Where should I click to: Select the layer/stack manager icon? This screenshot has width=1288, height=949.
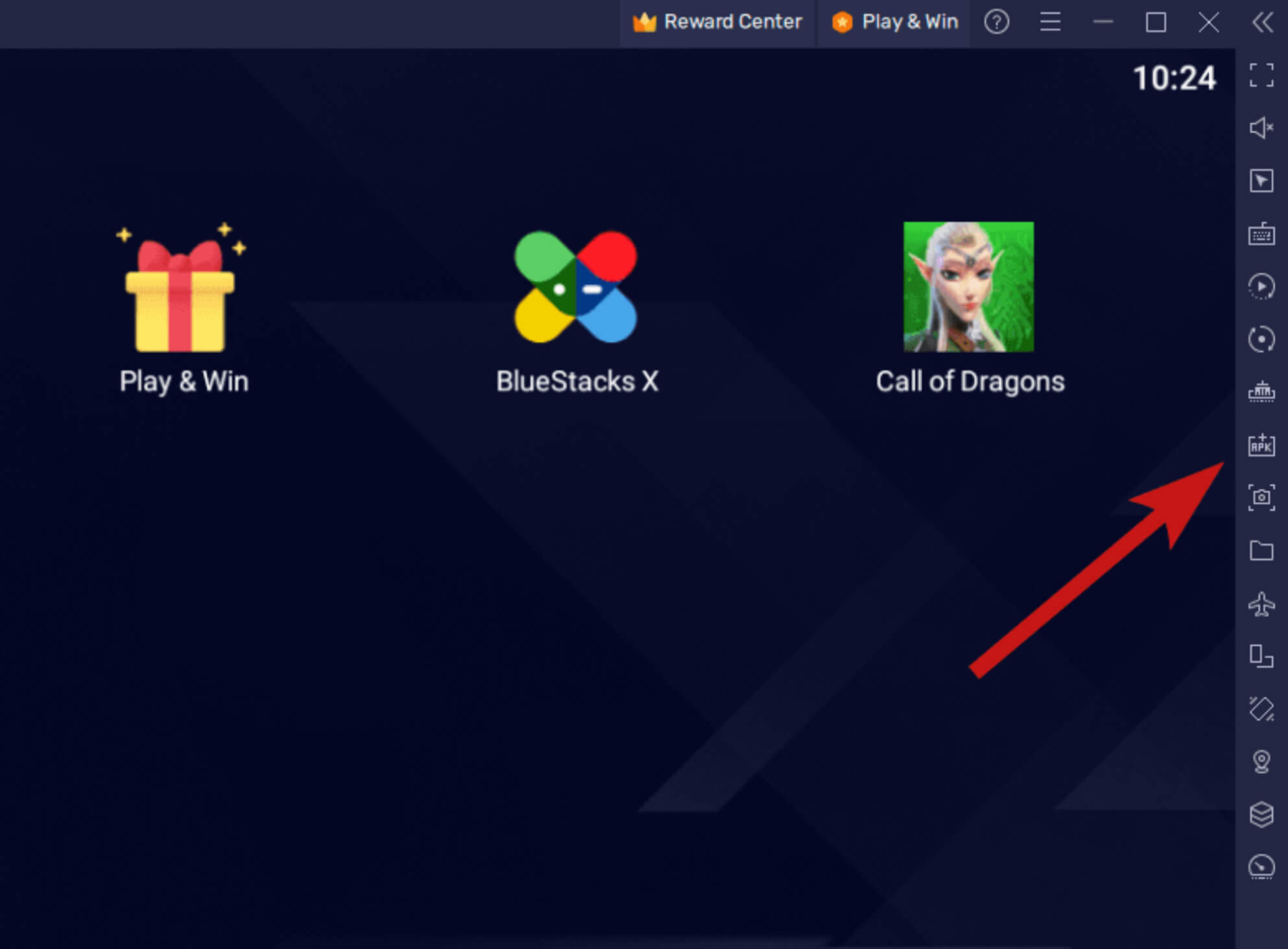[1262, 813]
